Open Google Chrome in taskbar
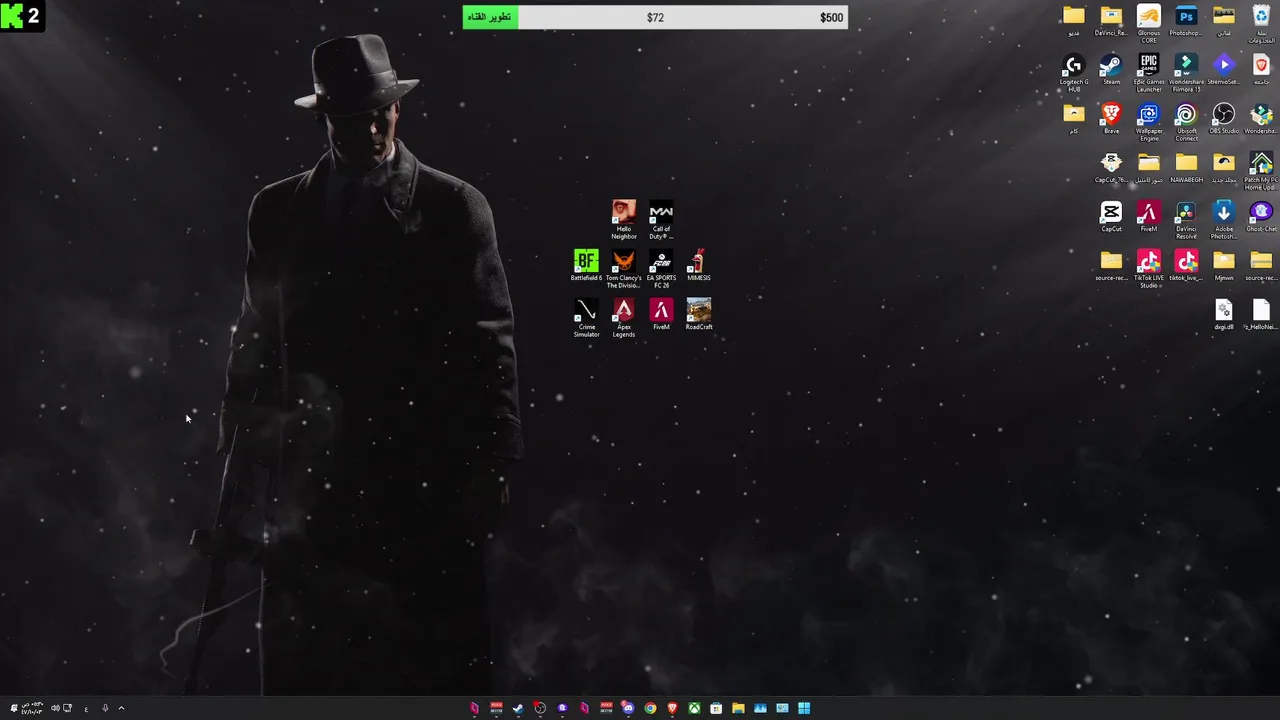Viewport: 1280px width, 720px height. click(650, 708)
